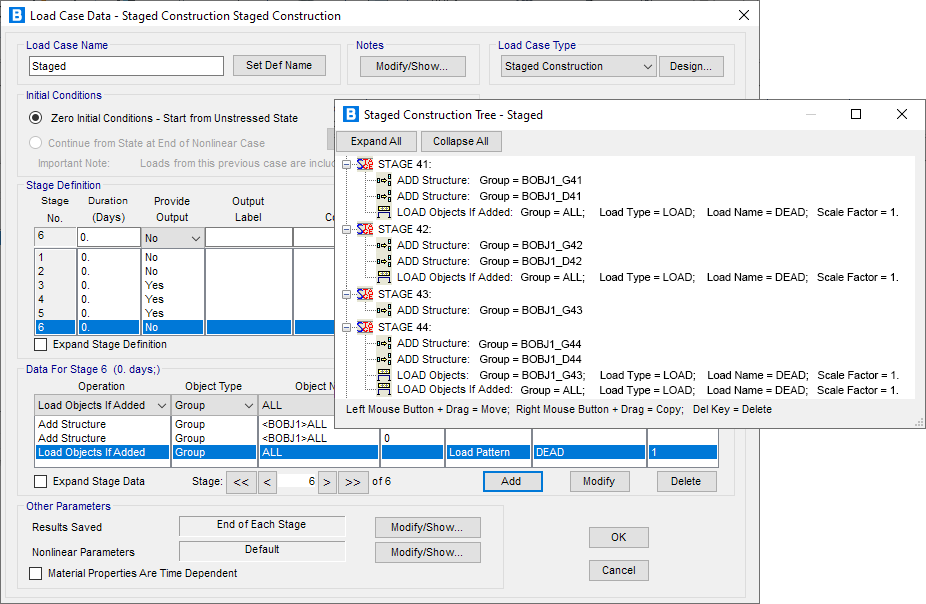
Task: Click the Load Case Name input field
Action: point(127,67)
